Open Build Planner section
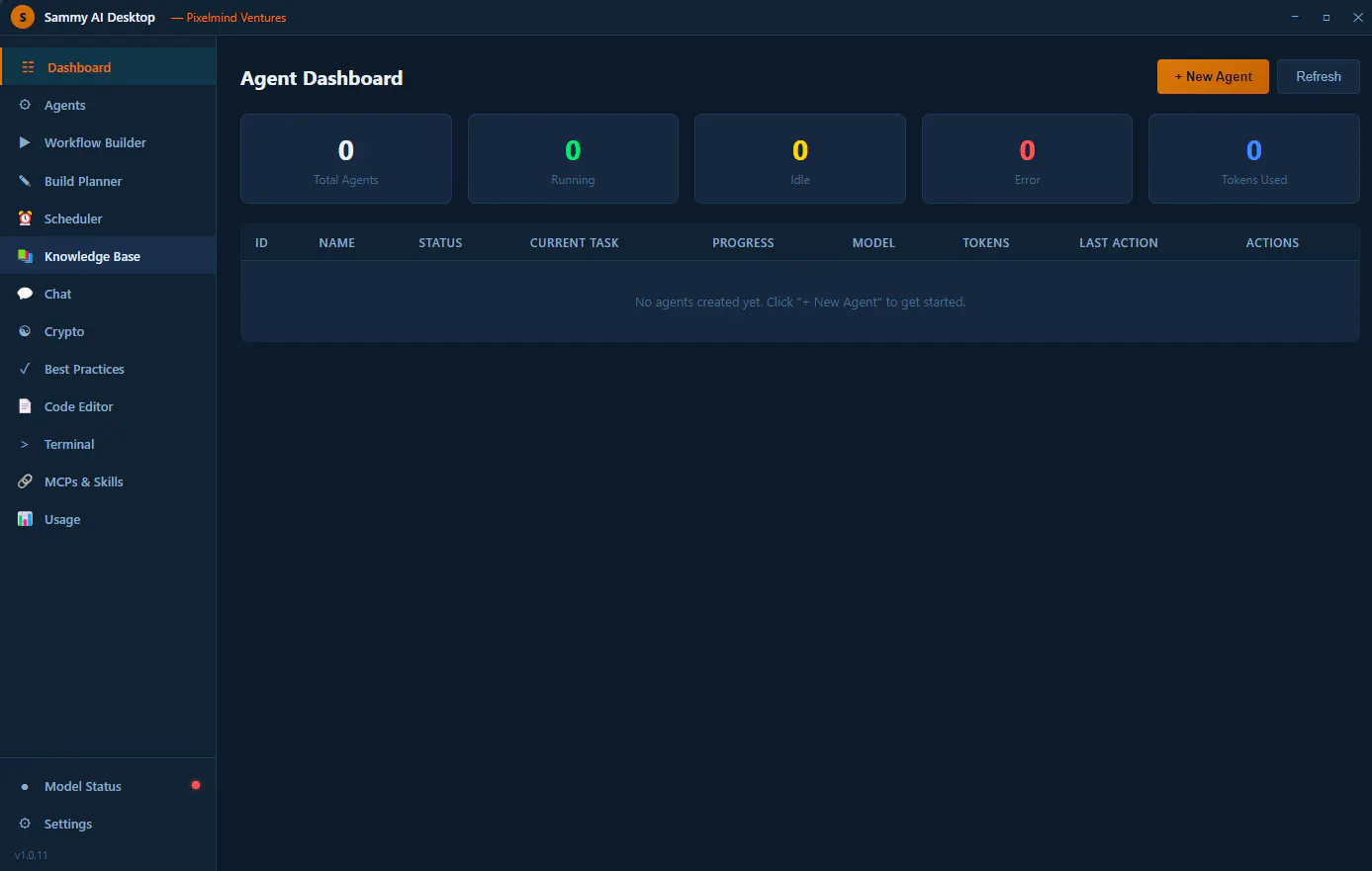The height and width of the screenshot is (871, 1372). 108,181
